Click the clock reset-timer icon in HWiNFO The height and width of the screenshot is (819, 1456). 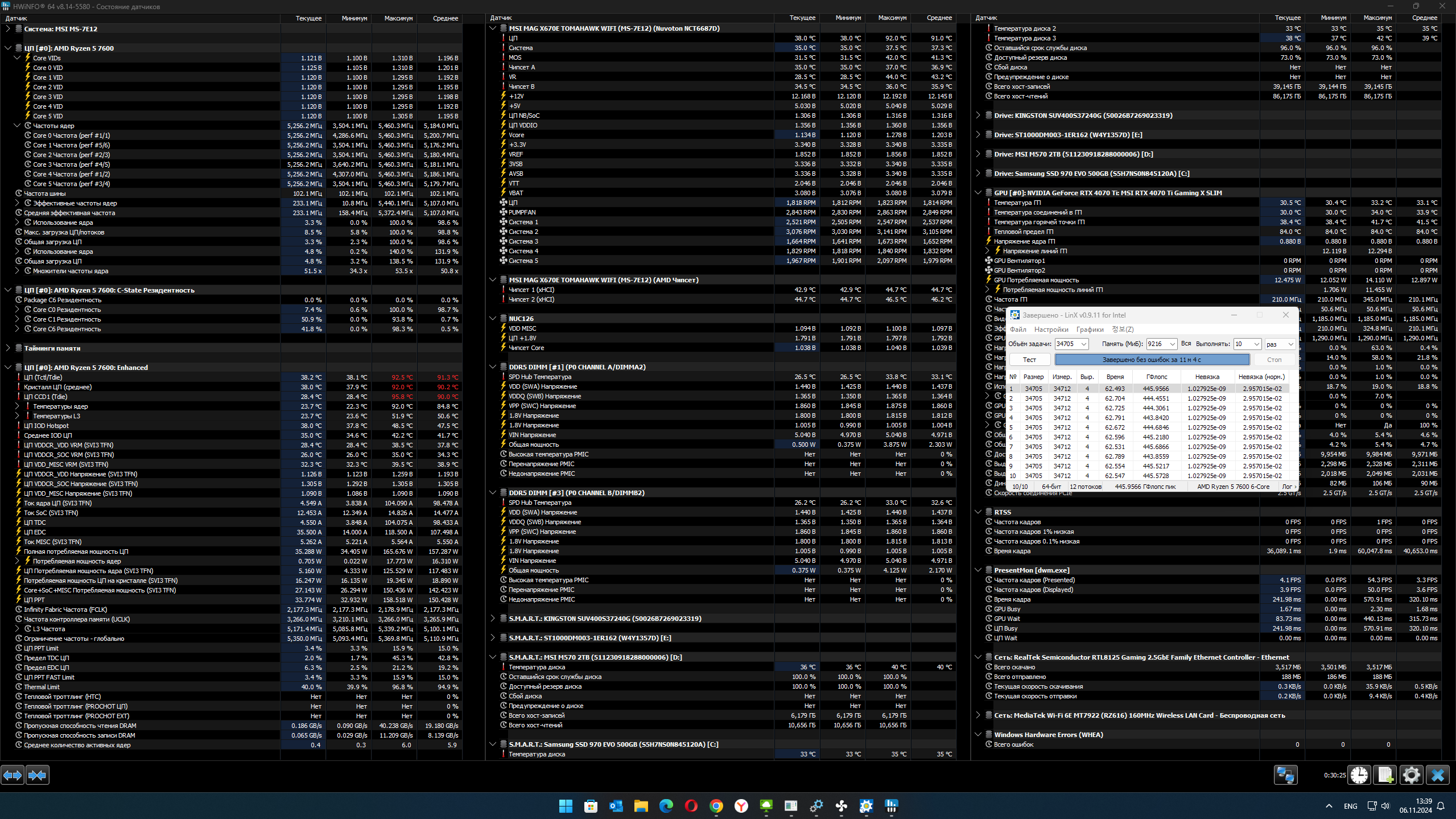[1359, 775]
